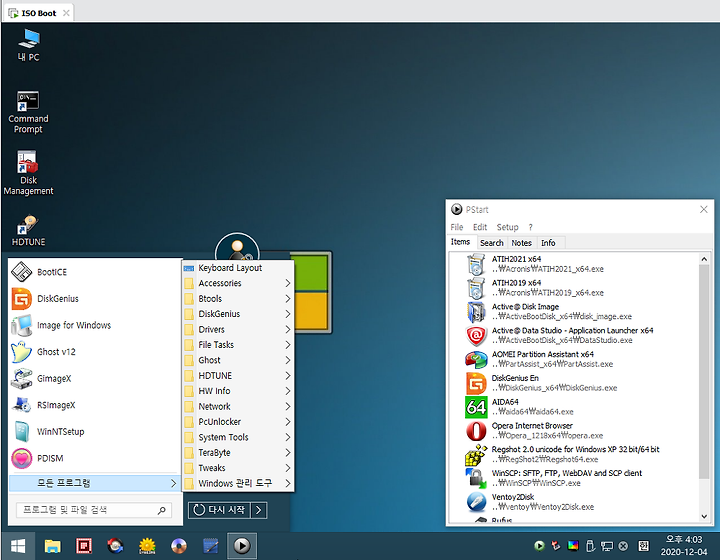Open Keyboard Layout menu entry
Image resolution: width=720 pixels, height=560 pixels.
coord(238,268)
